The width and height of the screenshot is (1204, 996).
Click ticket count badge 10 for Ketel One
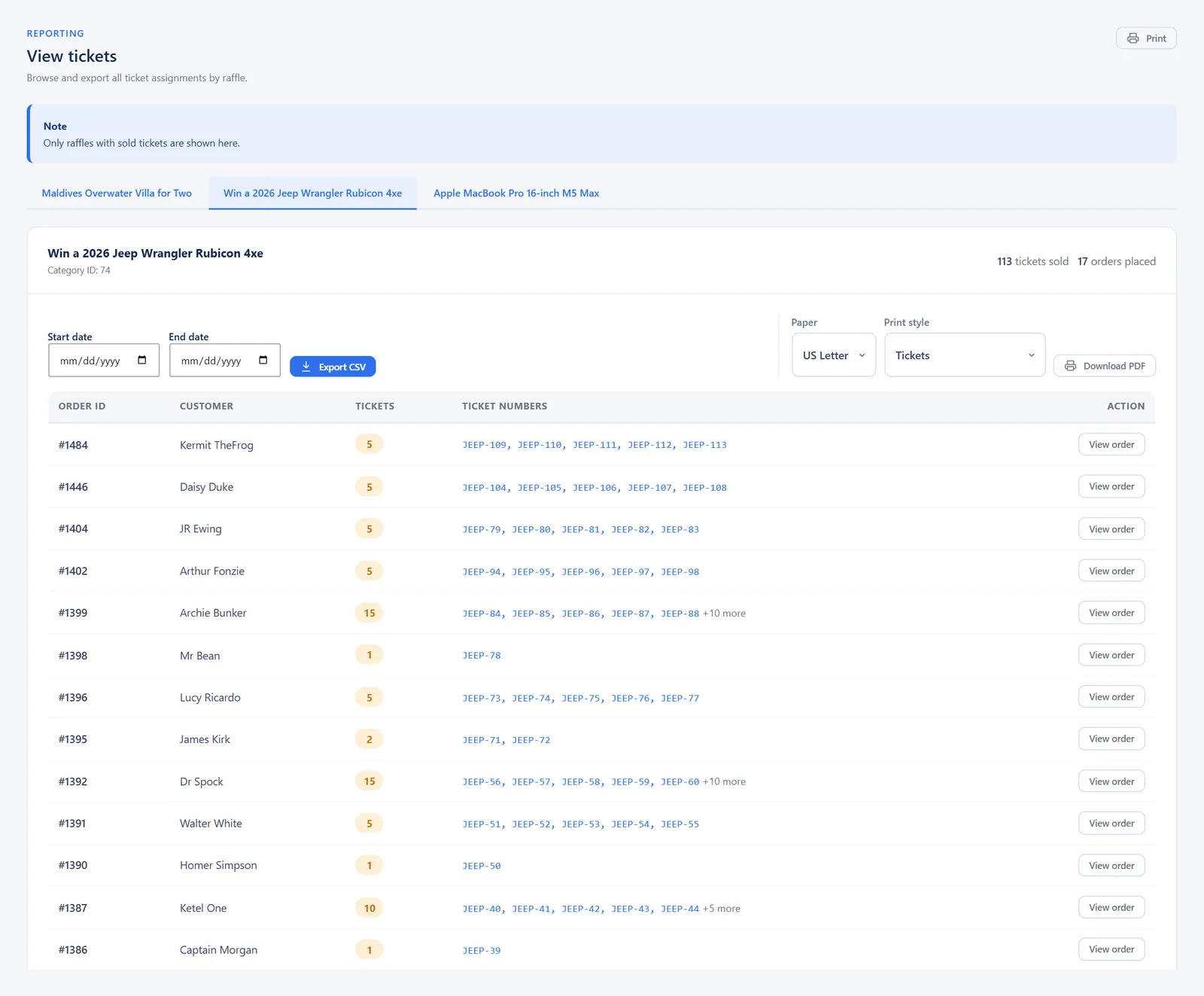(369, 908)
